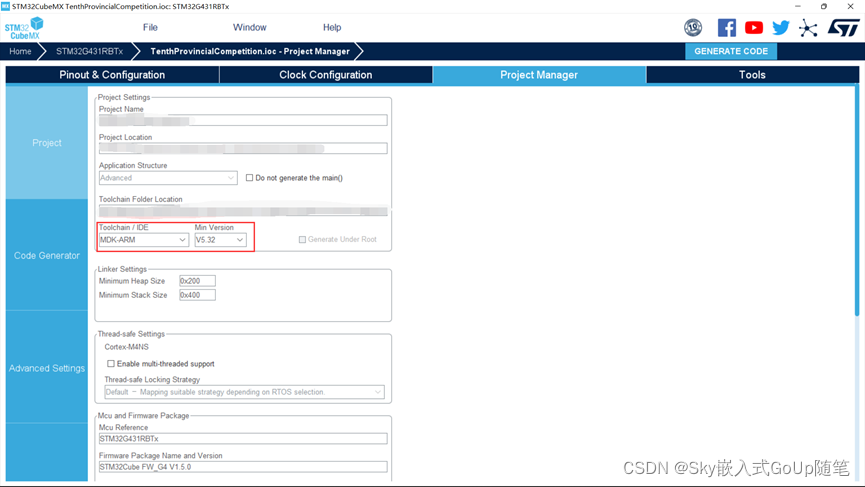Screen dimensions: 865x487
Task: Open the Min Version V5.32 dropdown
Action: tap(220, 240)
